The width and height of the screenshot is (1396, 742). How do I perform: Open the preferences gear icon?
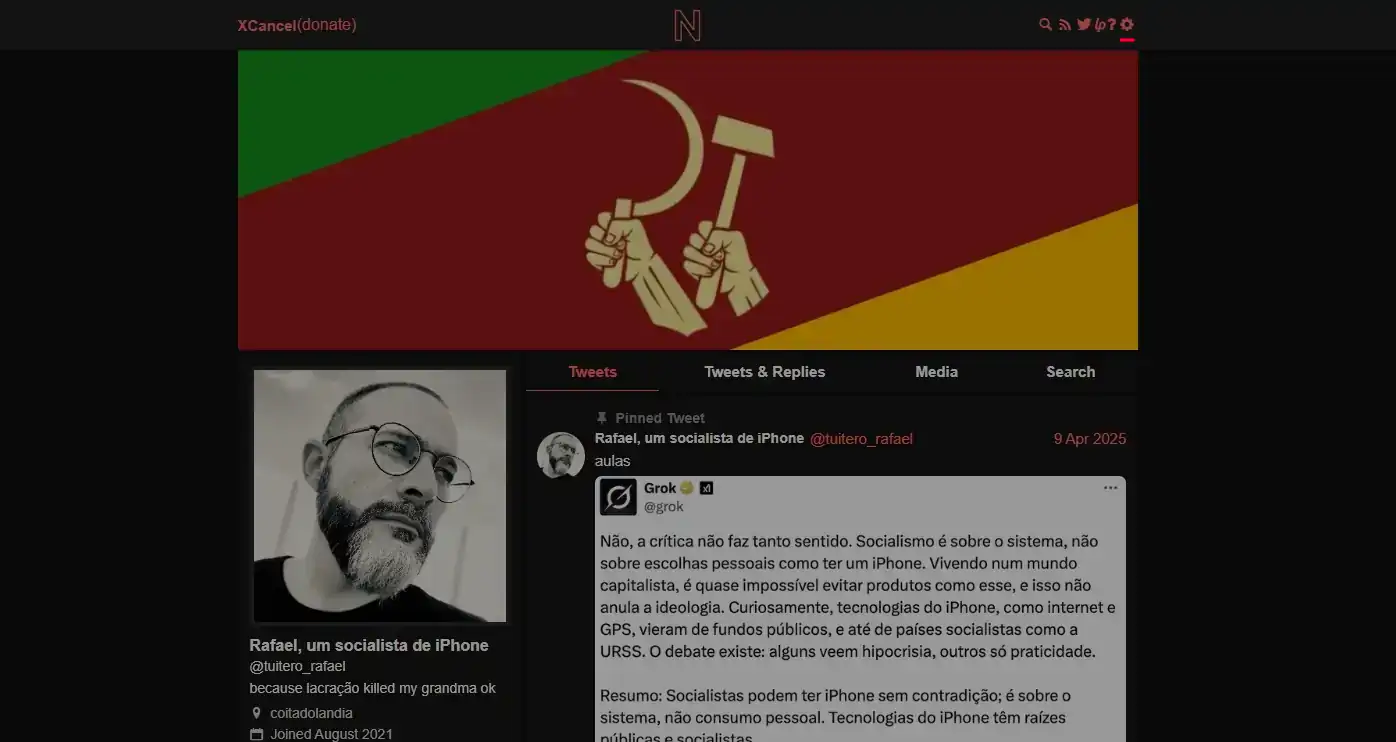click(x=1127, y=24)
